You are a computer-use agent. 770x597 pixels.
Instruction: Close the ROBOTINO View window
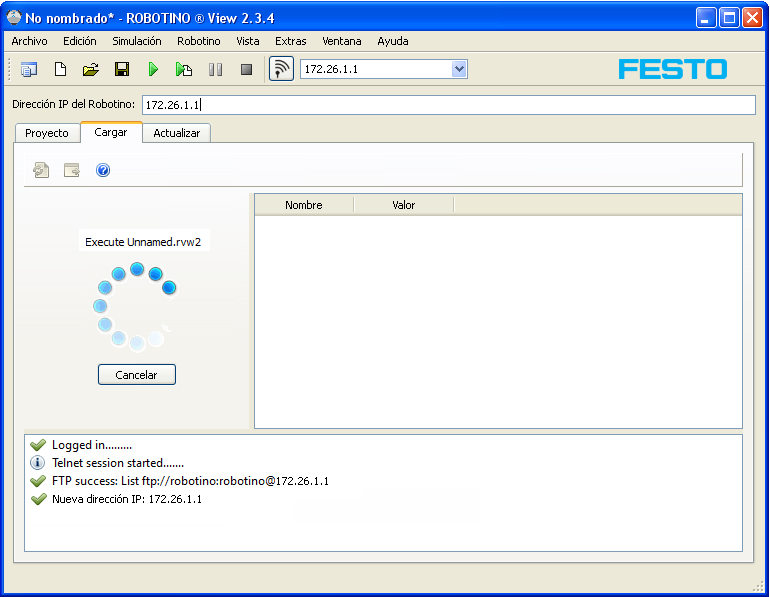752,18
